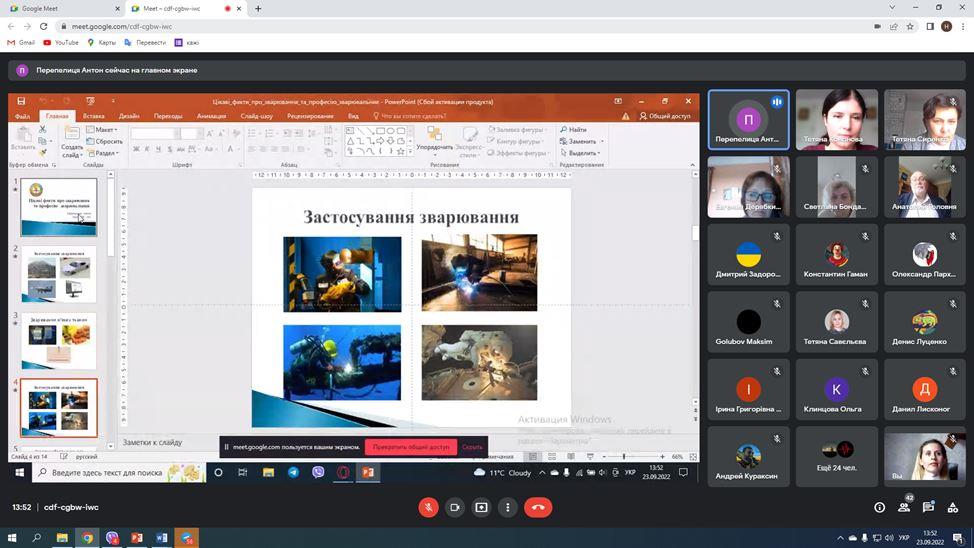Screen dimensions: 974x548
Task: Open the meeting details info icon
Action: click(x=880, y=508)
